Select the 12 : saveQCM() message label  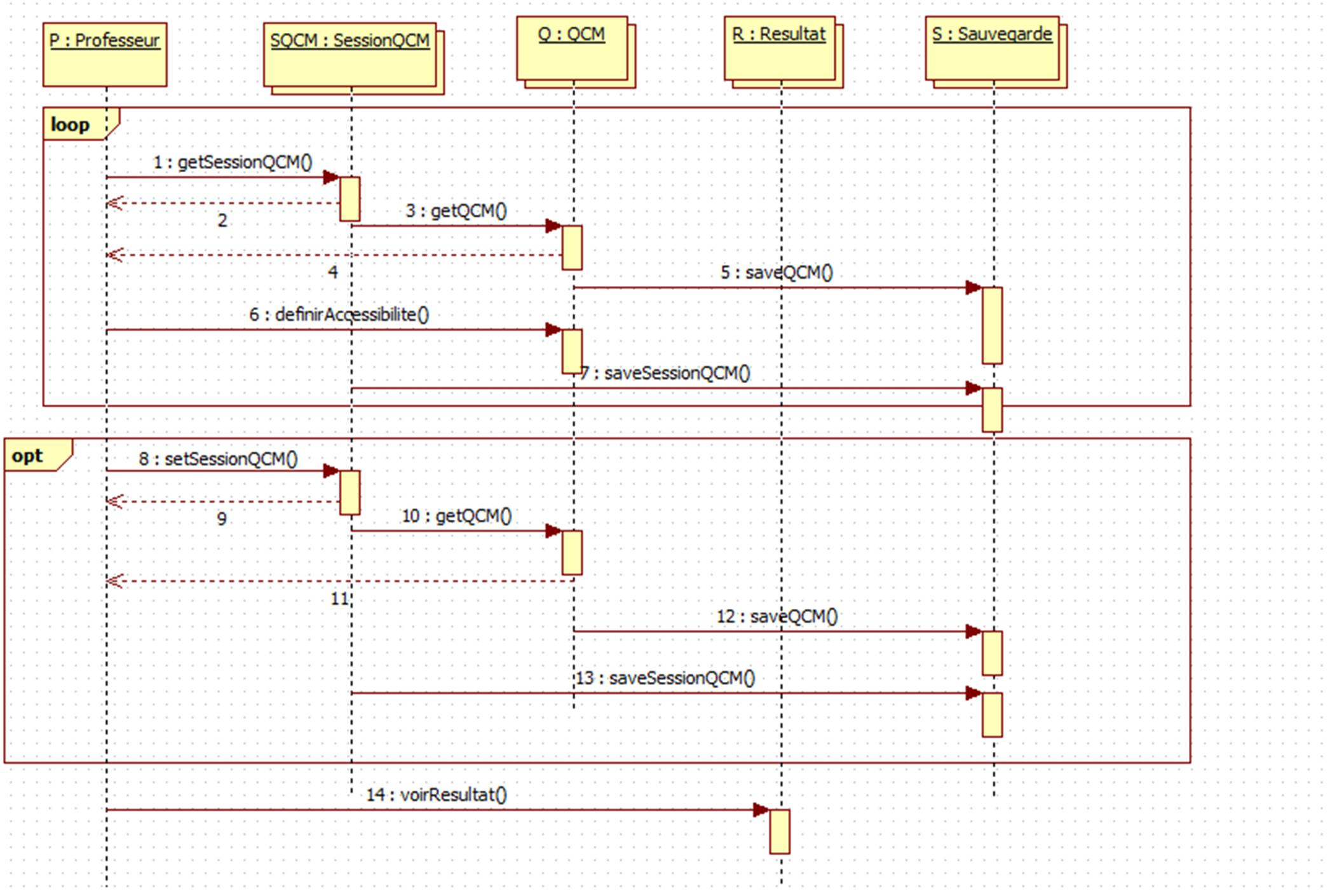(x=777, y=616)
